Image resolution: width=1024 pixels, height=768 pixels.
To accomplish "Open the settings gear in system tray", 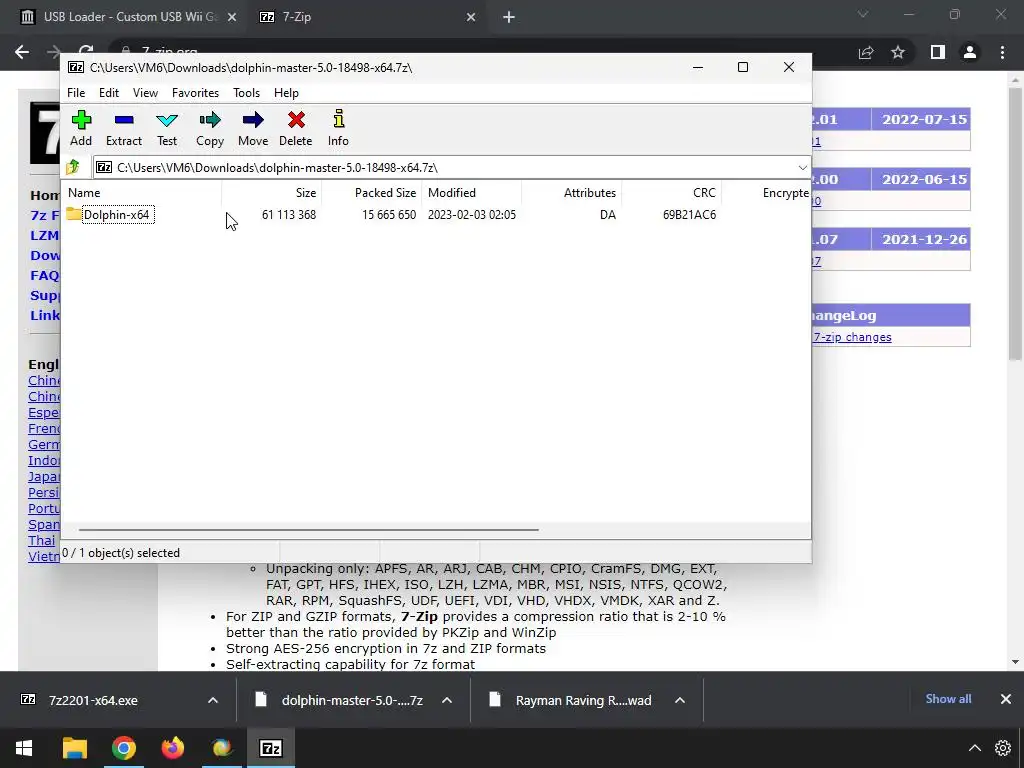I will [x=1003, y=748].
